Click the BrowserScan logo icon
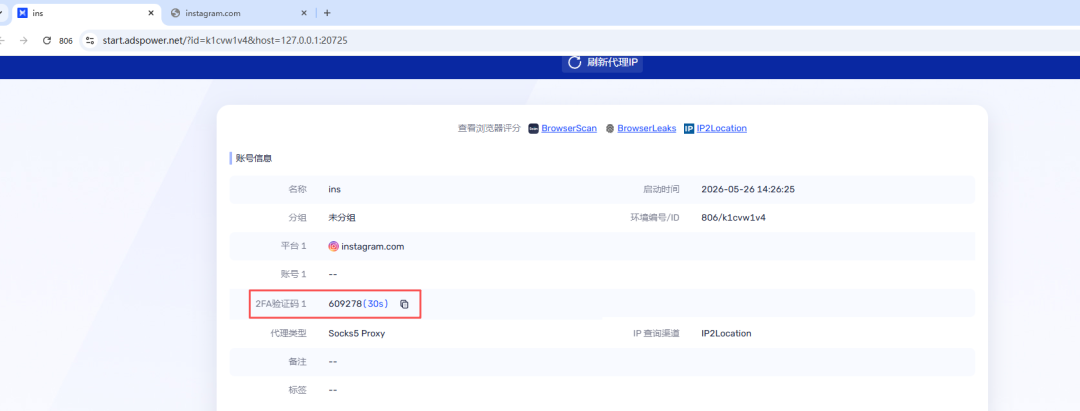Viewport: 1080px width, 411px height. click(x=533, y=129)
